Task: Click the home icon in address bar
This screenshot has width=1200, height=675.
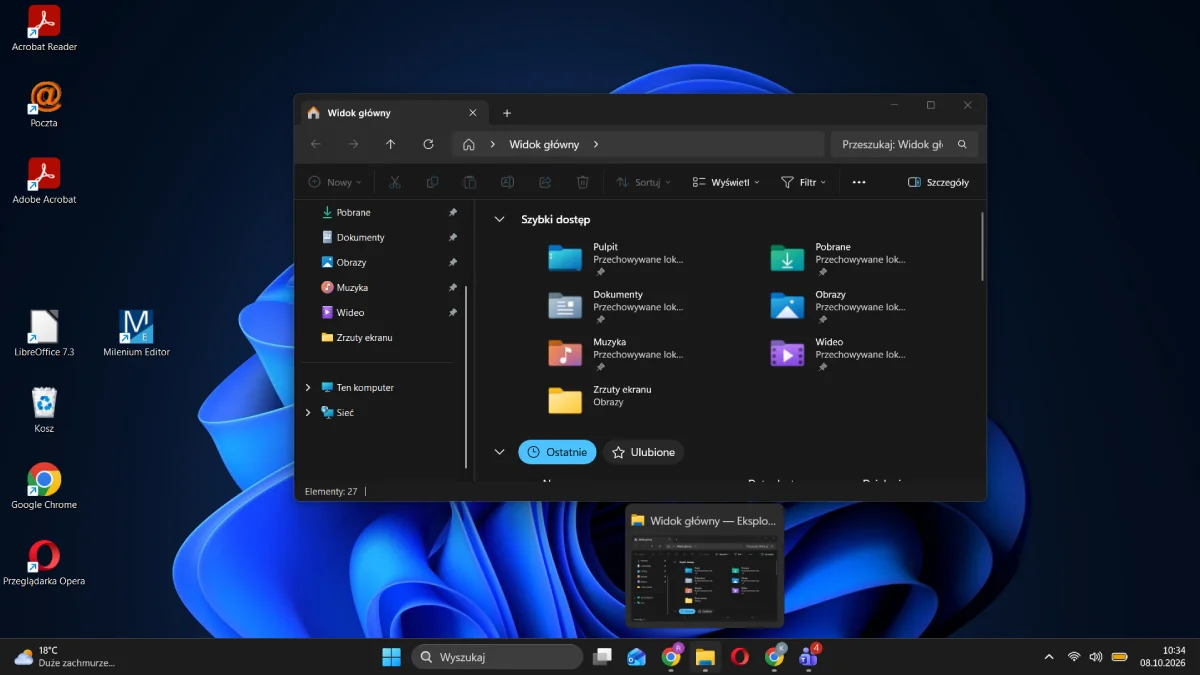Action: coord(469,144)
